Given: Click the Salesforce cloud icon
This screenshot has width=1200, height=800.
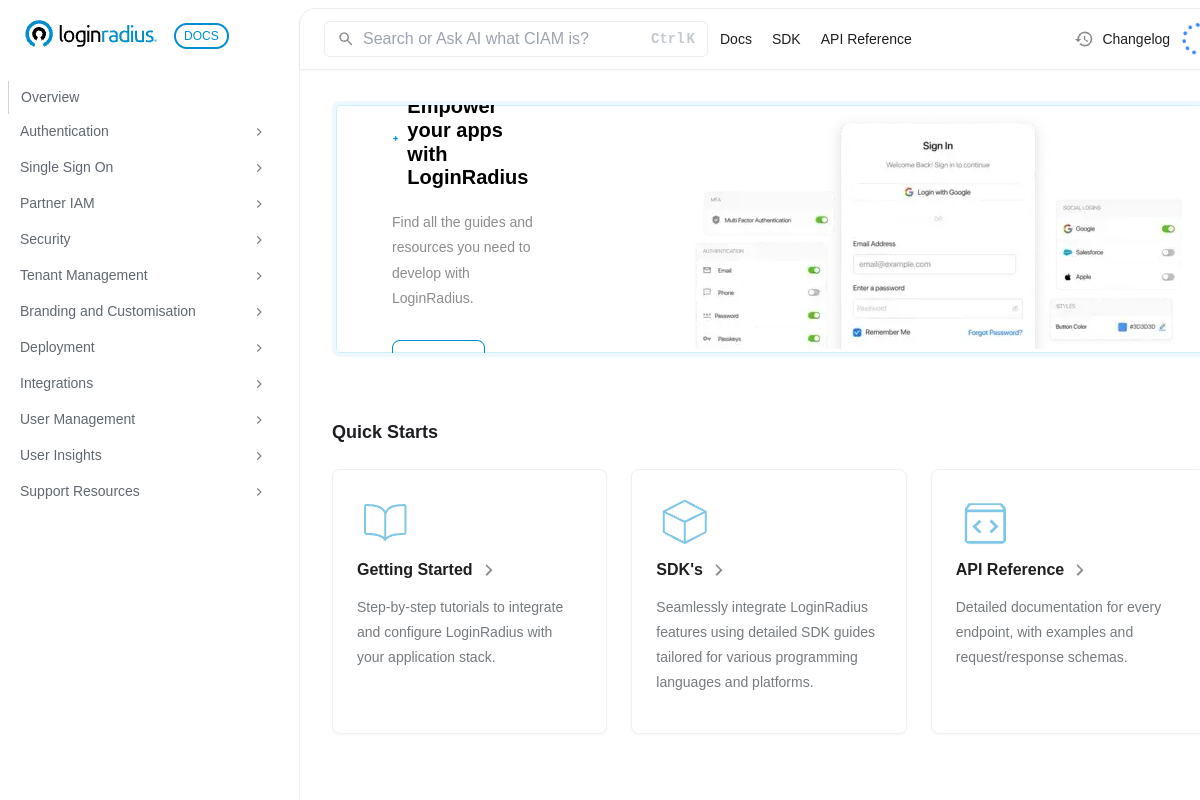Looking at the screenshot, I should pyautogui.click(x=1068, y=252).
